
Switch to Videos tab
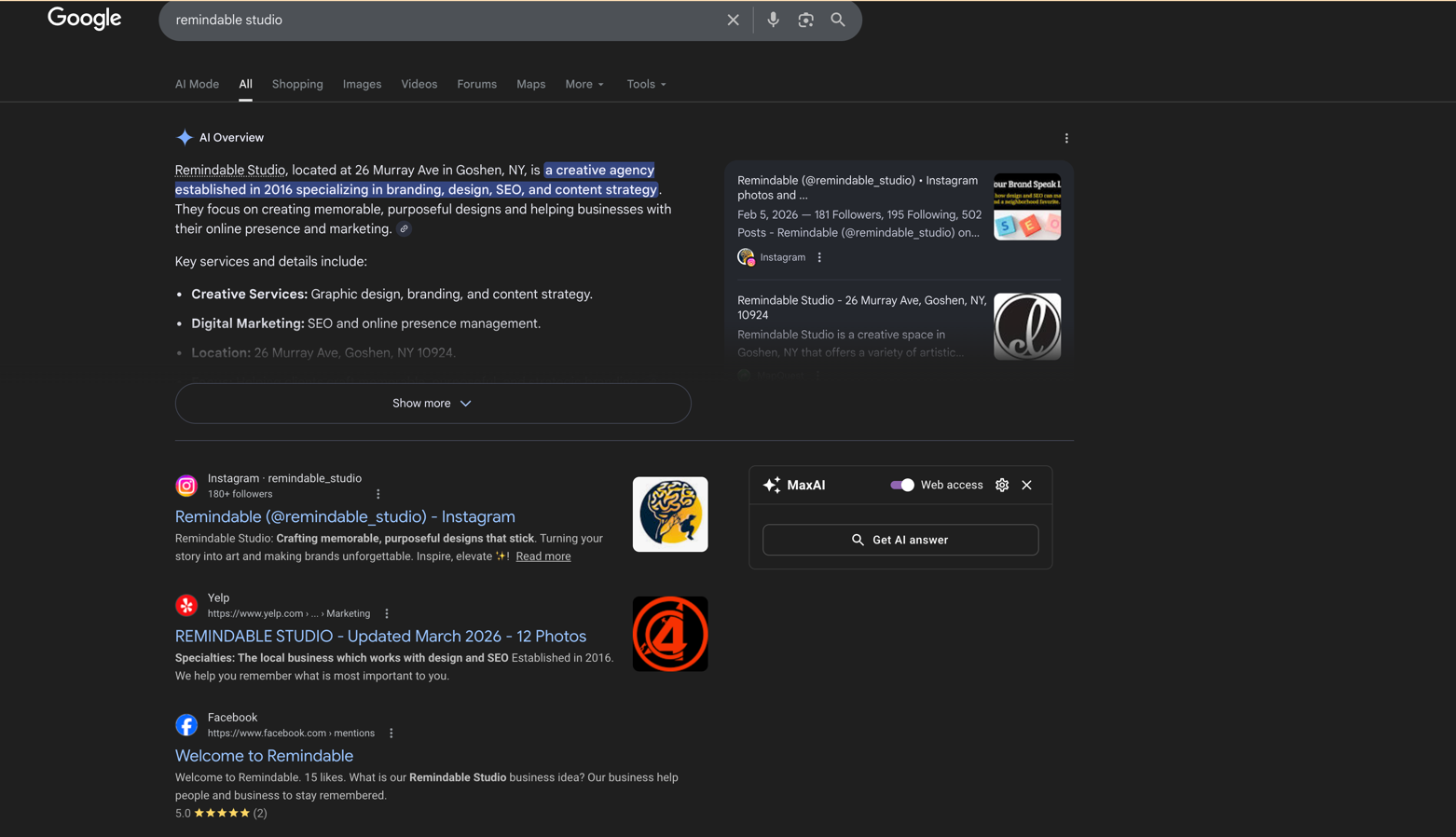pos(419,84)
